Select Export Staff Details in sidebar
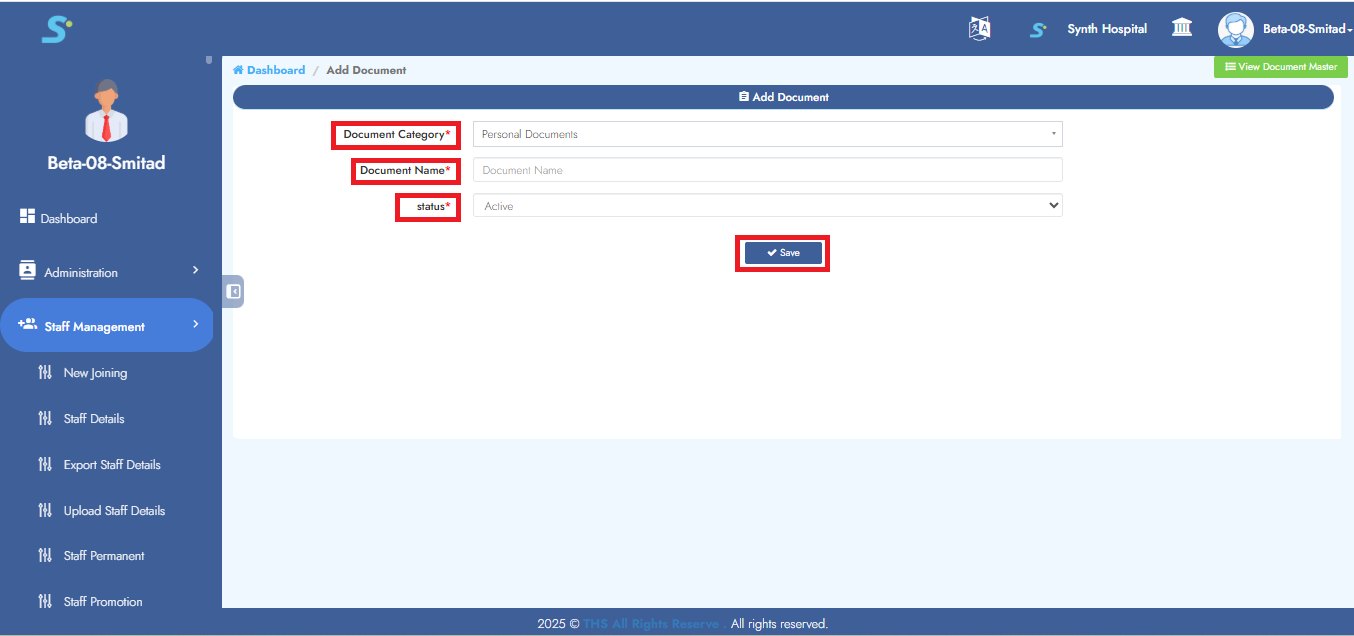 [112, 465]
